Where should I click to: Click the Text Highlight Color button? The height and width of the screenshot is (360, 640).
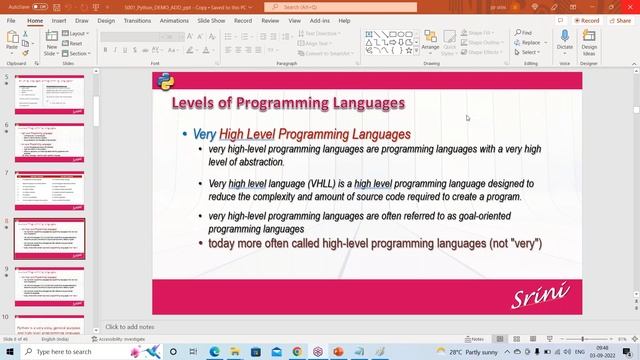[x=189, y=50]
